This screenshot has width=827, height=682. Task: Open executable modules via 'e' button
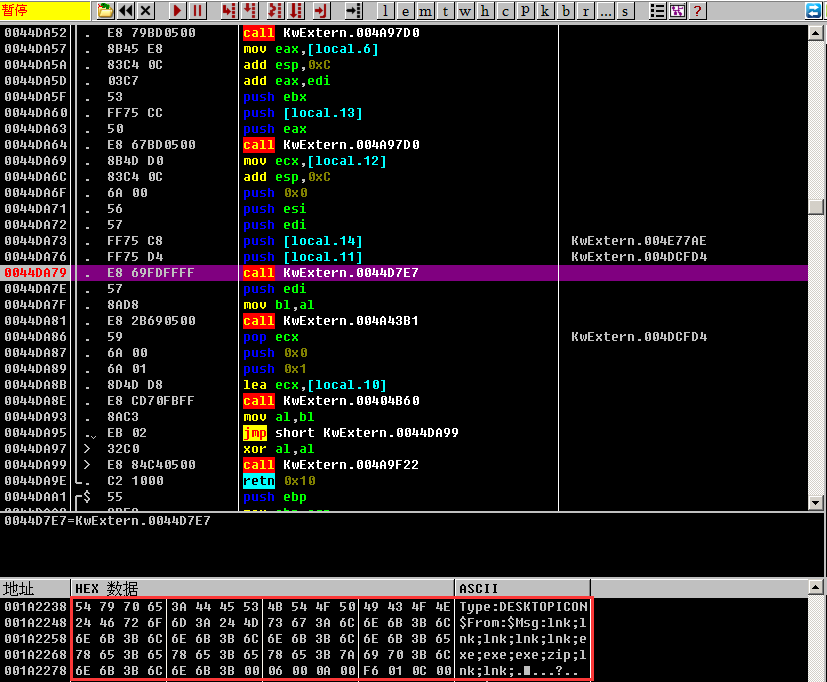[x=405, y=11]
